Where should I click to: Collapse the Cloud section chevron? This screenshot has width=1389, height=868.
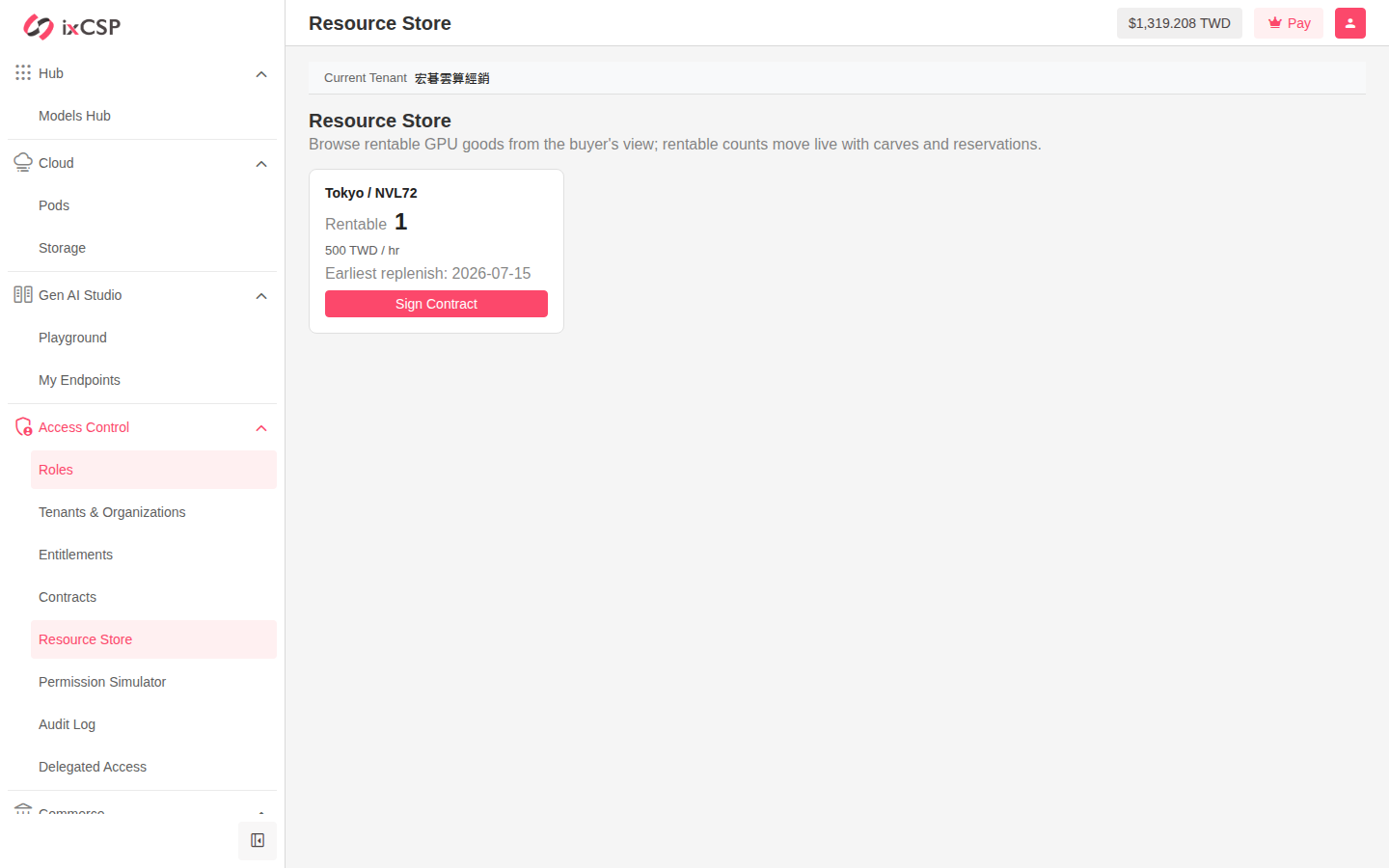tap(261, 164)
